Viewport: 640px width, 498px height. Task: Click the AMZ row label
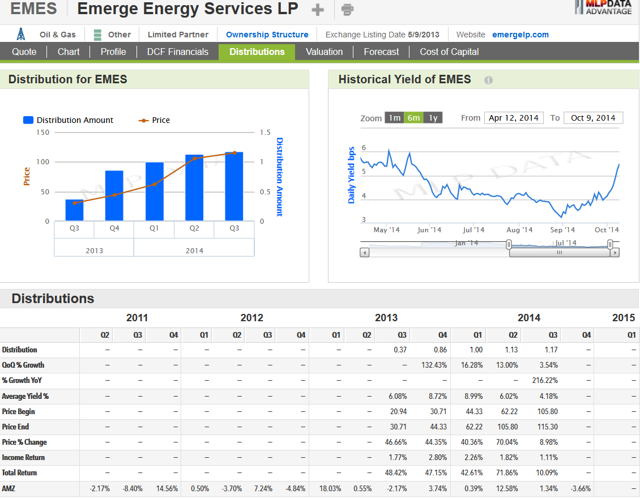click(x=8, y=489)
